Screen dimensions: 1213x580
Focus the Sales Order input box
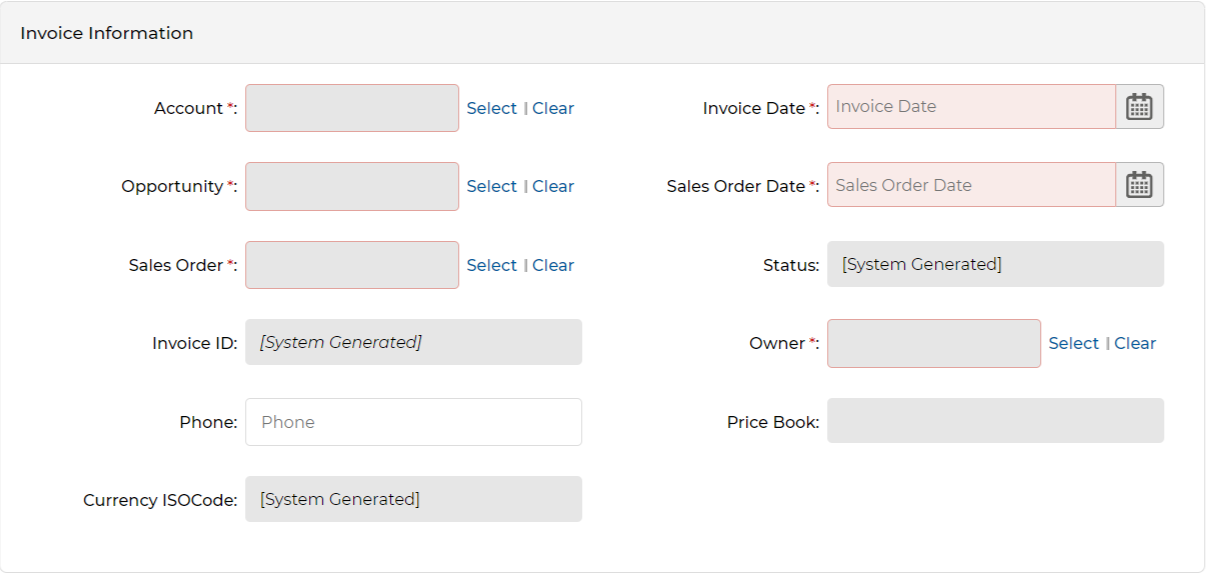coord(352,265)
